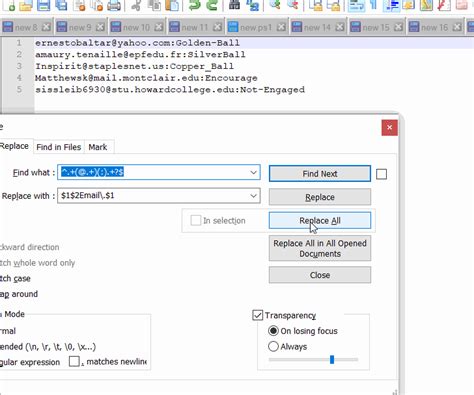Switch to the new 8 document tab

[26, 27]
